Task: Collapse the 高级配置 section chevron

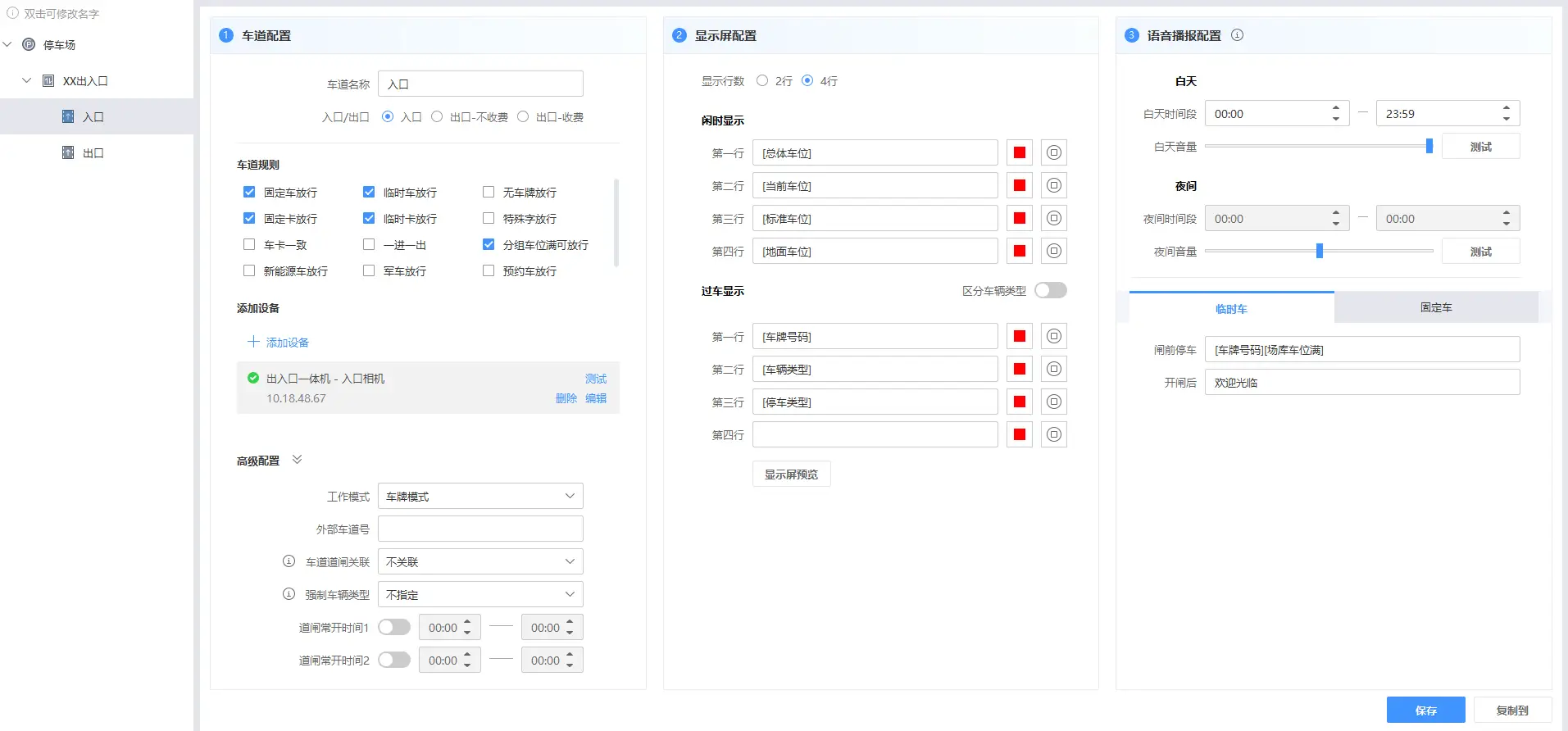Action: tap(297, 460)
